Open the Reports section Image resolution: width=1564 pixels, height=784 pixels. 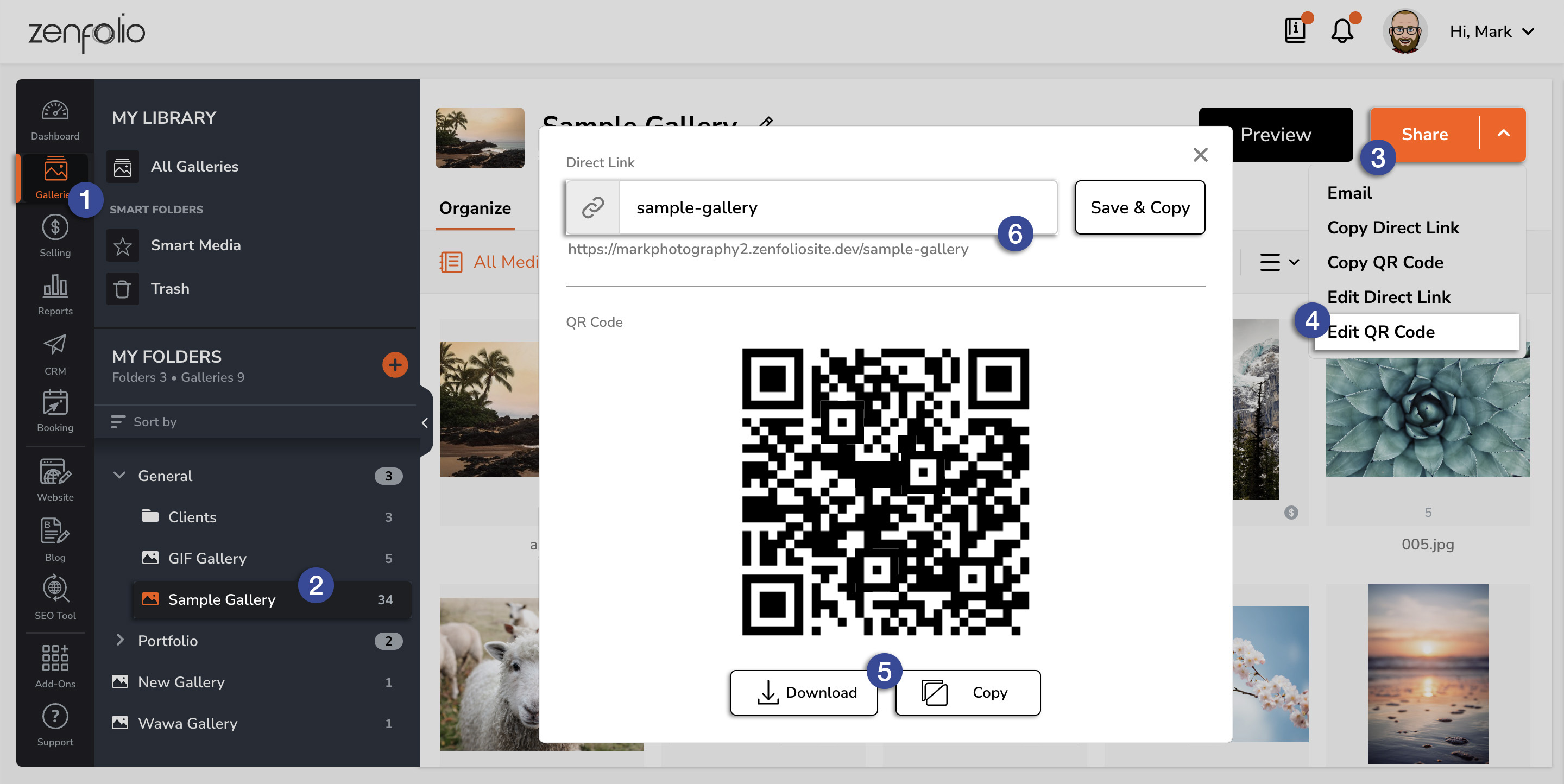click(x=55, y=295)
